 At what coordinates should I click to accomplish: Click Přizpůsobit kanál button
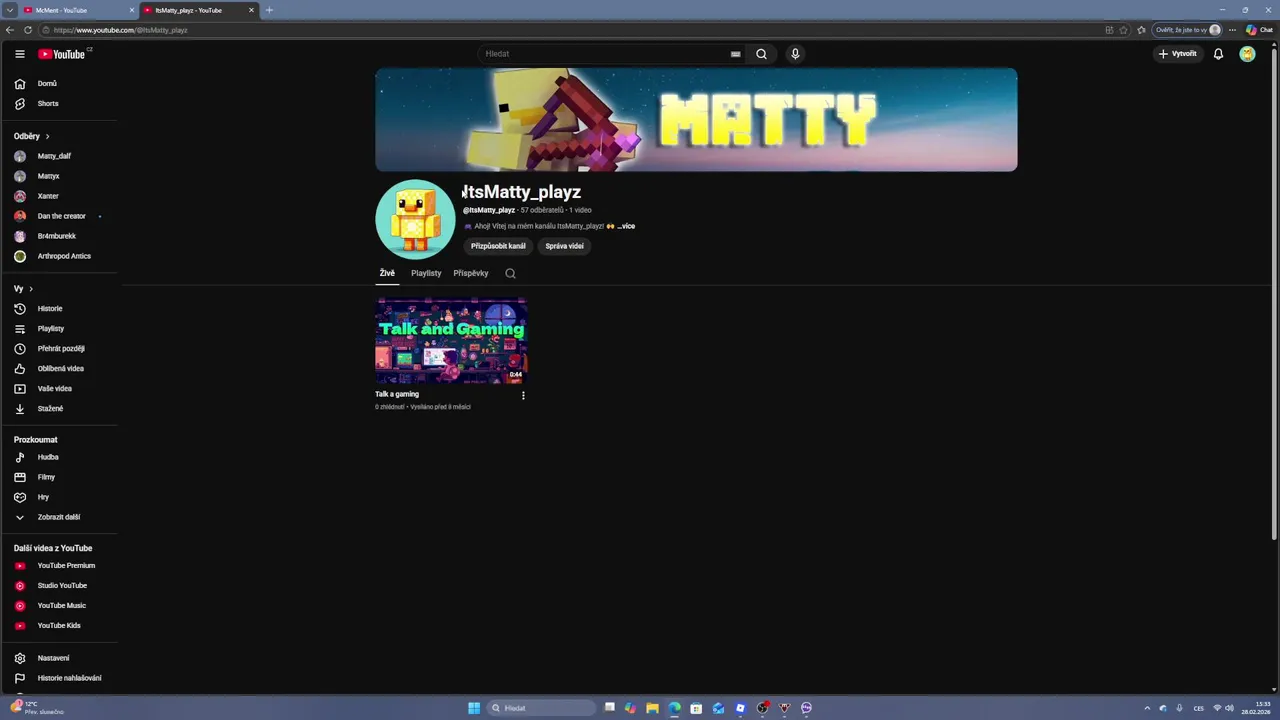coord(498,246)
